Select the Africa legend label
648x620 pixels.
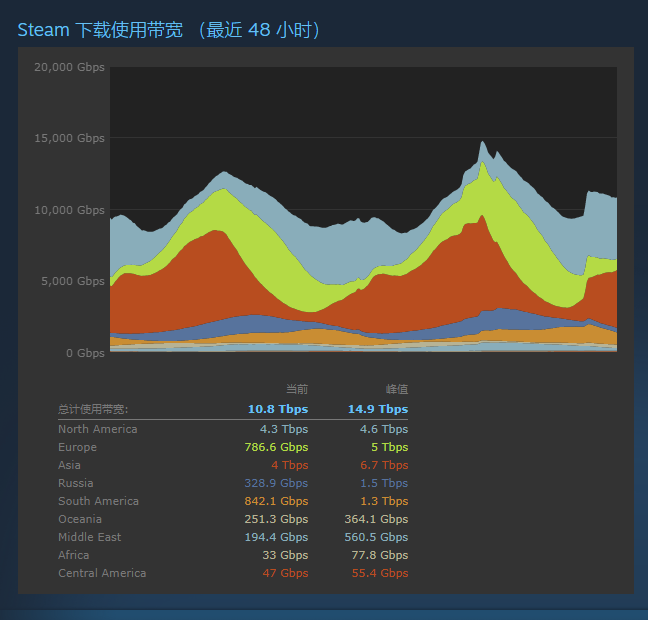point(74,555)
